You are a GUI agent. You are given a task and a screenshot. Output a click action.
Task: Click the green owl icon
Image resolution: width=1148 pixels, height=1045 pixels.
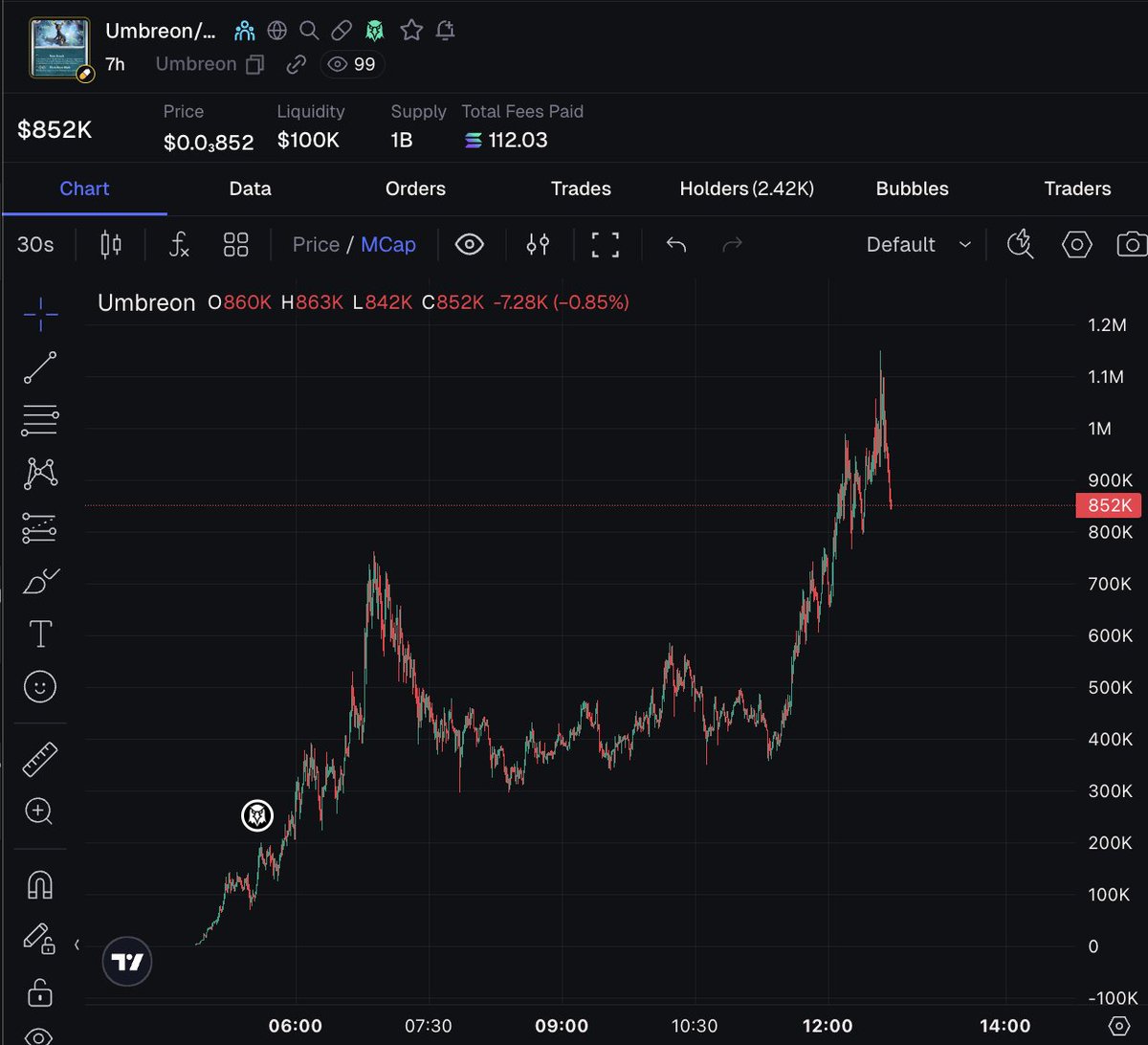coord(375,31)
